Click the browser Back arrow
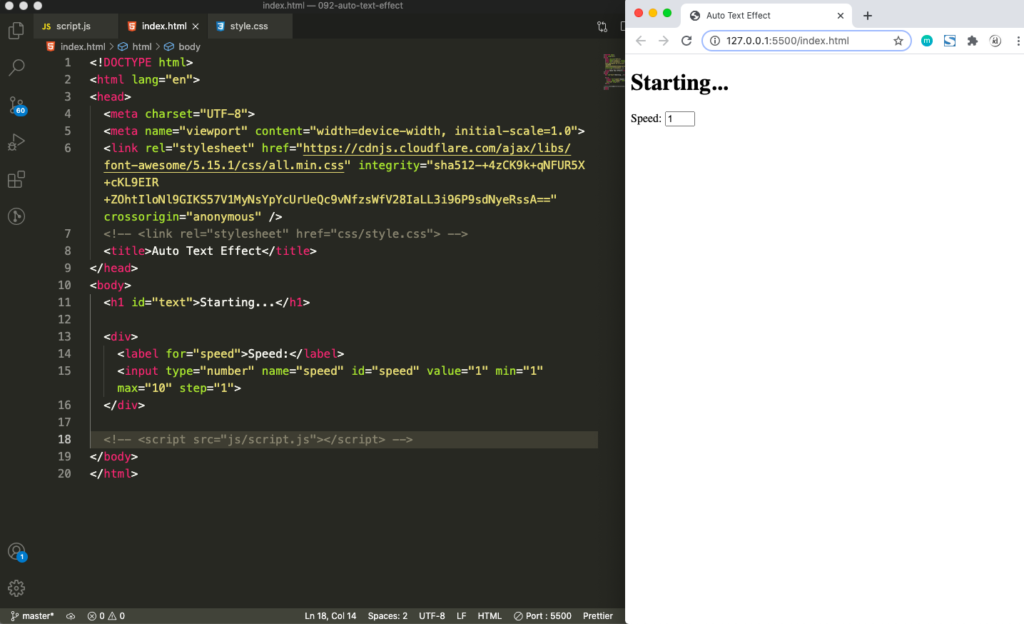The width and height of the screenshot is (1024, 624). click(x=641, y=40)
